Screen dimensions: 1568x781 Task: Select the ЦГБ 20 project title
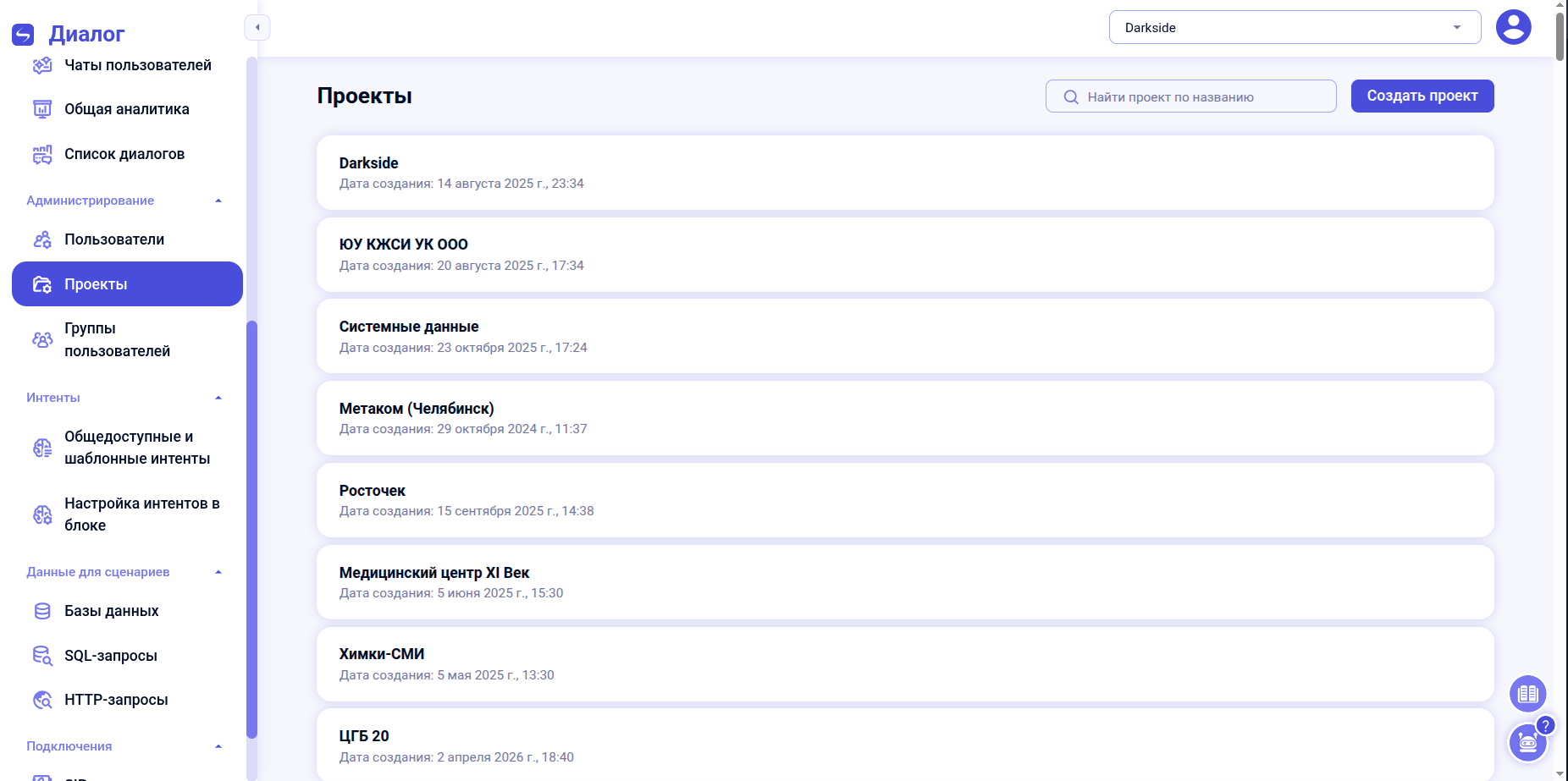click(x=364, y=736)
